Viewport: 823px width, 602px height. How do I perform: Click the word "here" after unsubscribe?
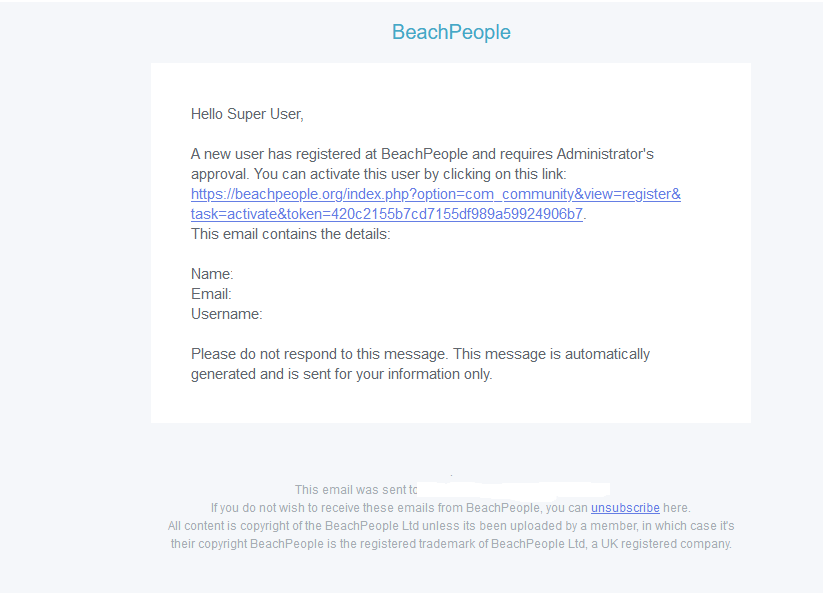pyautogui.click(x=676, y=508)
